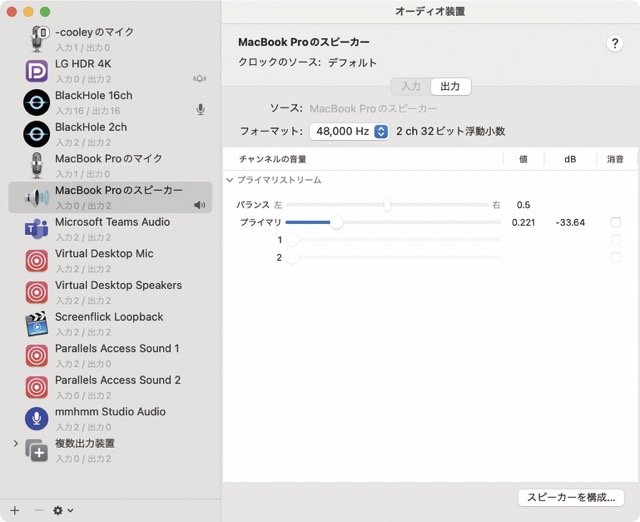The height and width of the screenshot is (522, 640).
Task: Click the -33.64 dB value
Action: click(570, 222)
